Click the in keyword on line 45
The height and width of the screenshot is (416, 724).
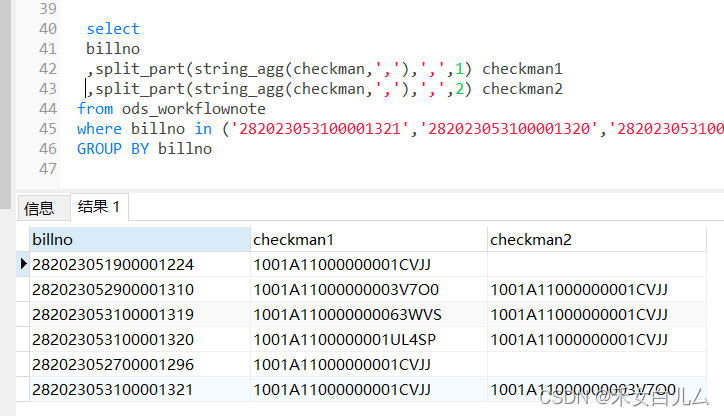pos(203,129)
